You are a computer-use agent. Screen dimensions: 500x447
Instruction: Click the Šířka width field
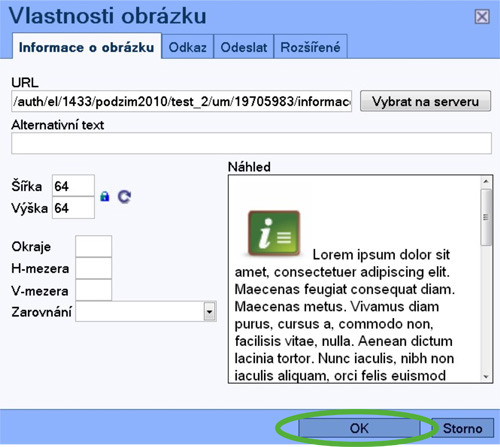coord(73,186)
